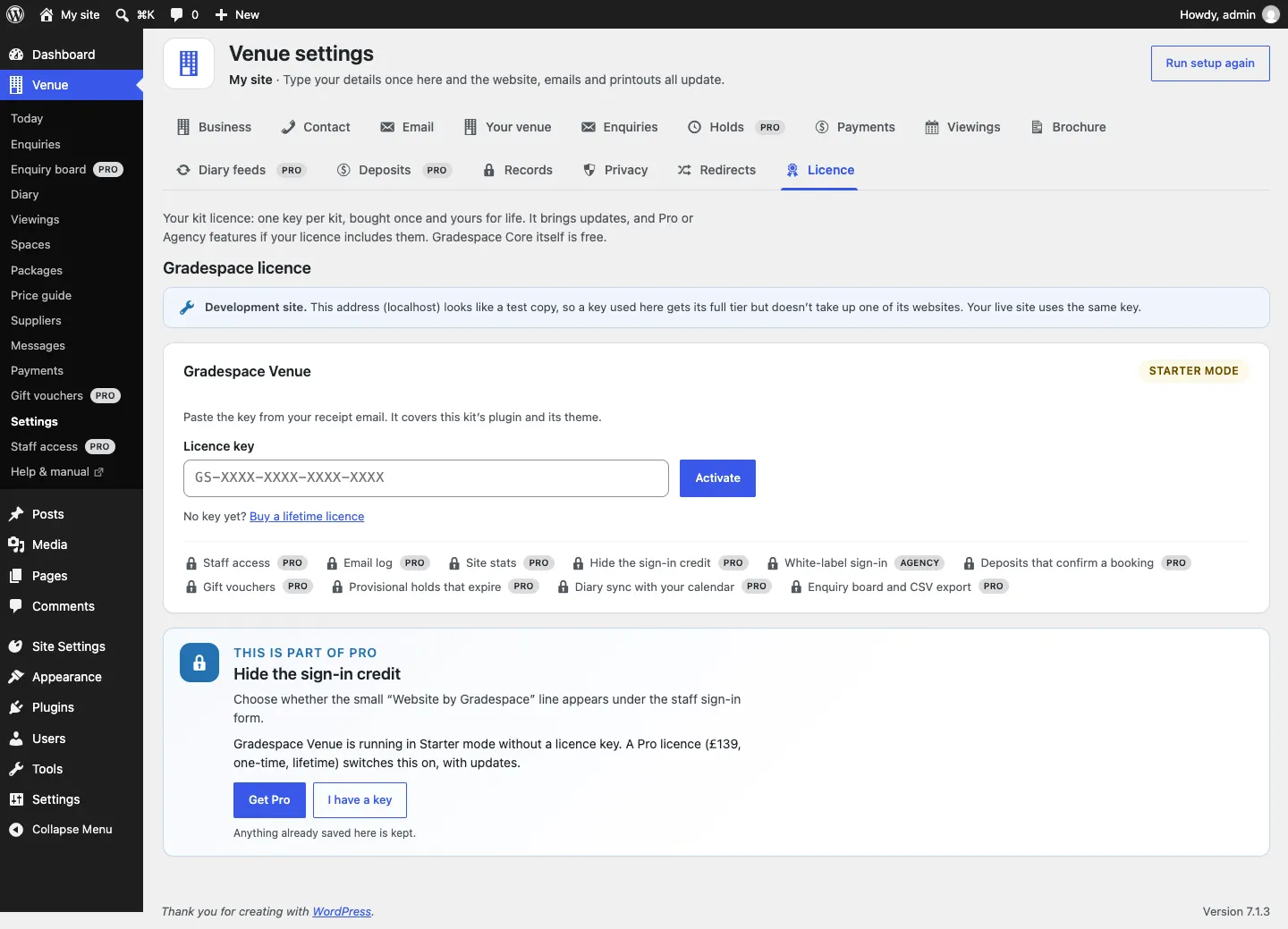Viewport: 1288px width, 929px height.
Task: Click the Dashboard gauge icon in sidebar
Action: (x=16, y=55)
